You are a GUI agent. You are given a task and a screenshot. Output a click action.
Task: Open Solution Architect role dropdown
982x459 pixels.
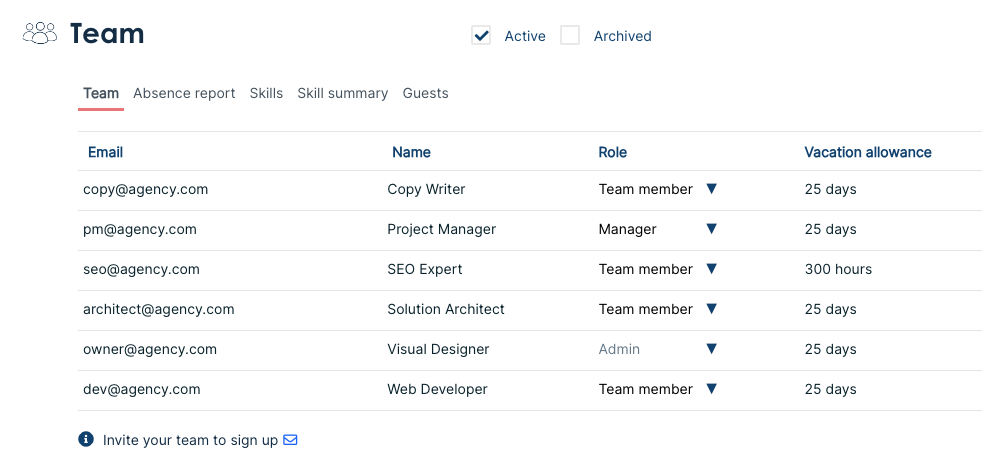(x=711, y=309)
